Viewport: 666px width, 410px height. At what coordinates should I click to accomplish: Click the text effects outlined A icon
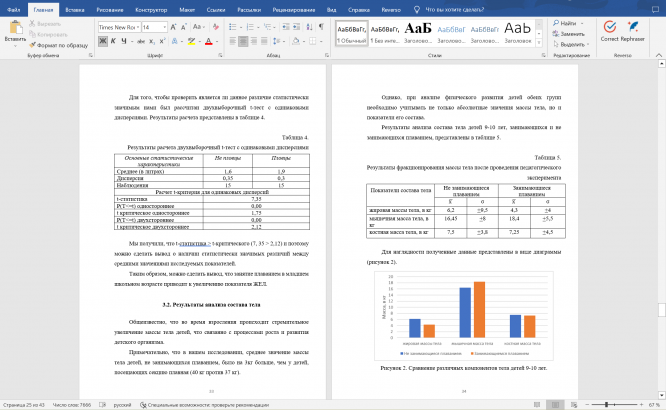[x=175, y=41]
